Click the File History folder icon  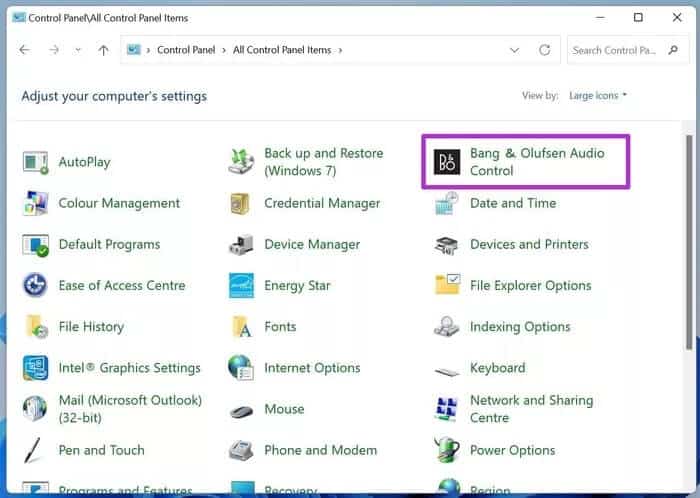click(x=37, y=327)
